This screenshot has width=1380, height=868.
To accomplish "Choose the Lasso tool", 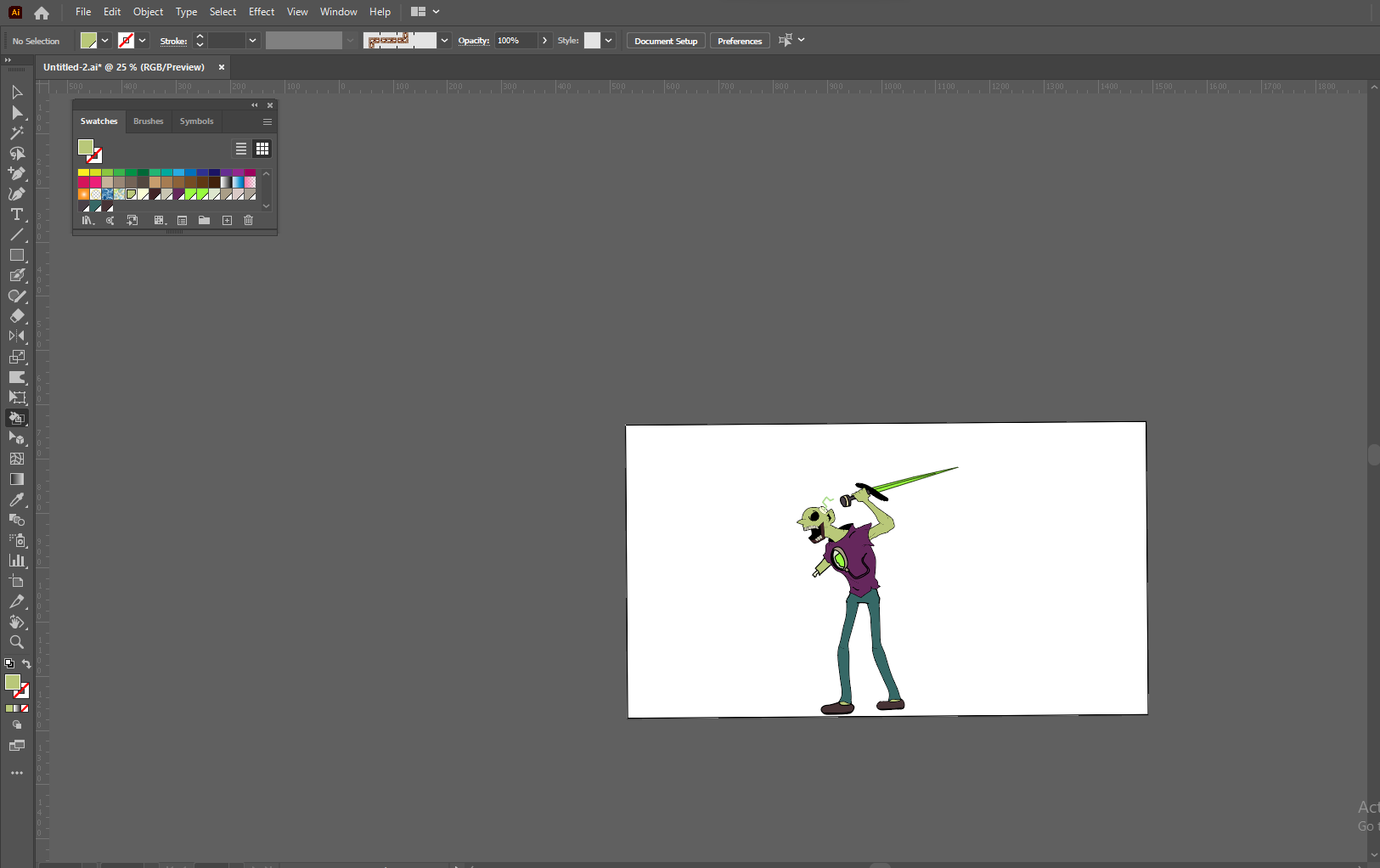I will (x=16, y=153).
